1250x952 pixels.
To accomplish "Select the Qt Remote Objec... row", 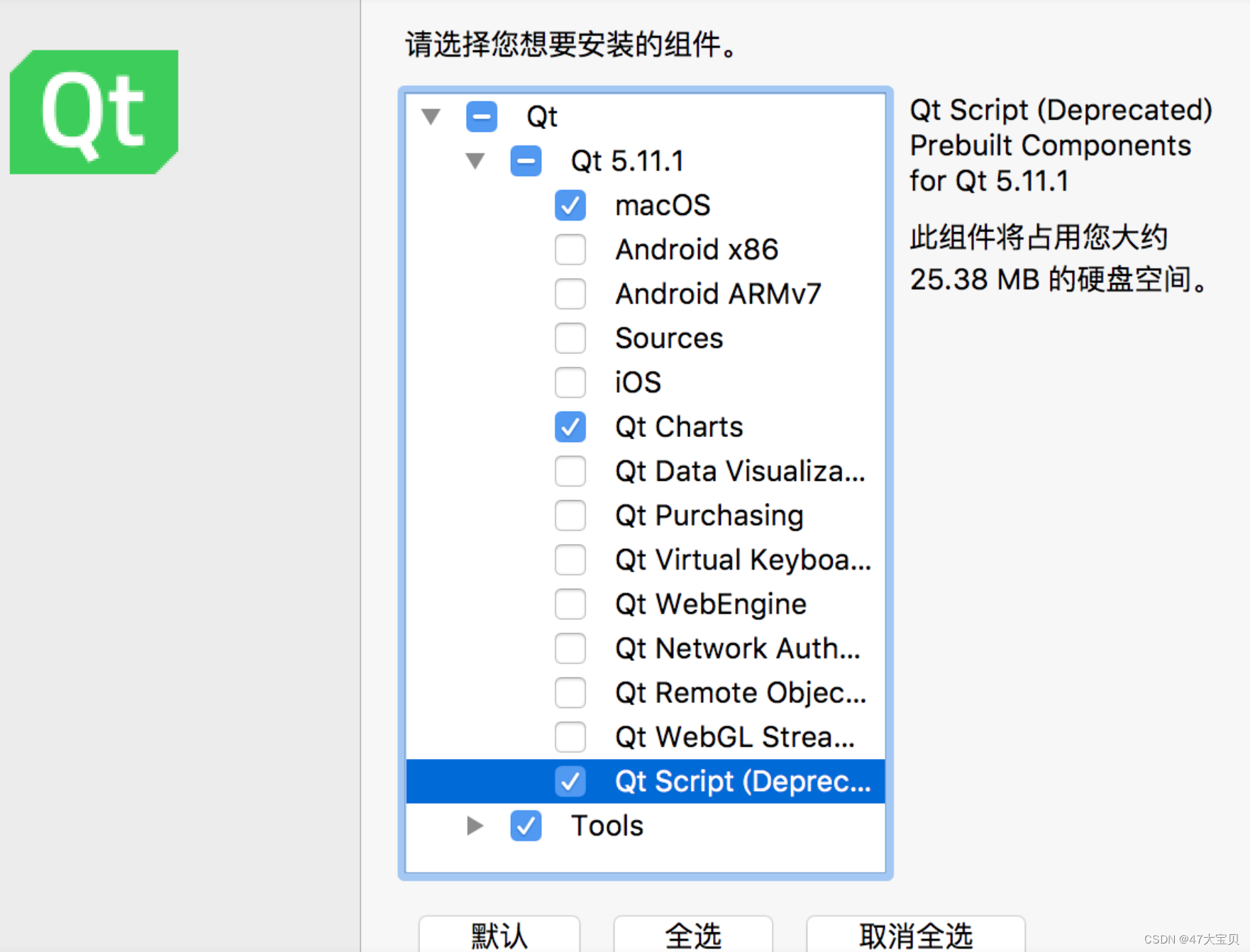I will (x=646, y=693).
